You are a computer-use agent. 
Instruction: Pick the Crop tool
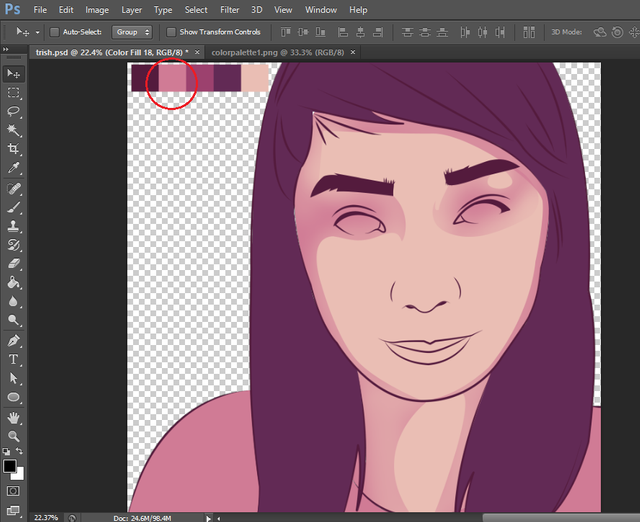pos(14,149)
